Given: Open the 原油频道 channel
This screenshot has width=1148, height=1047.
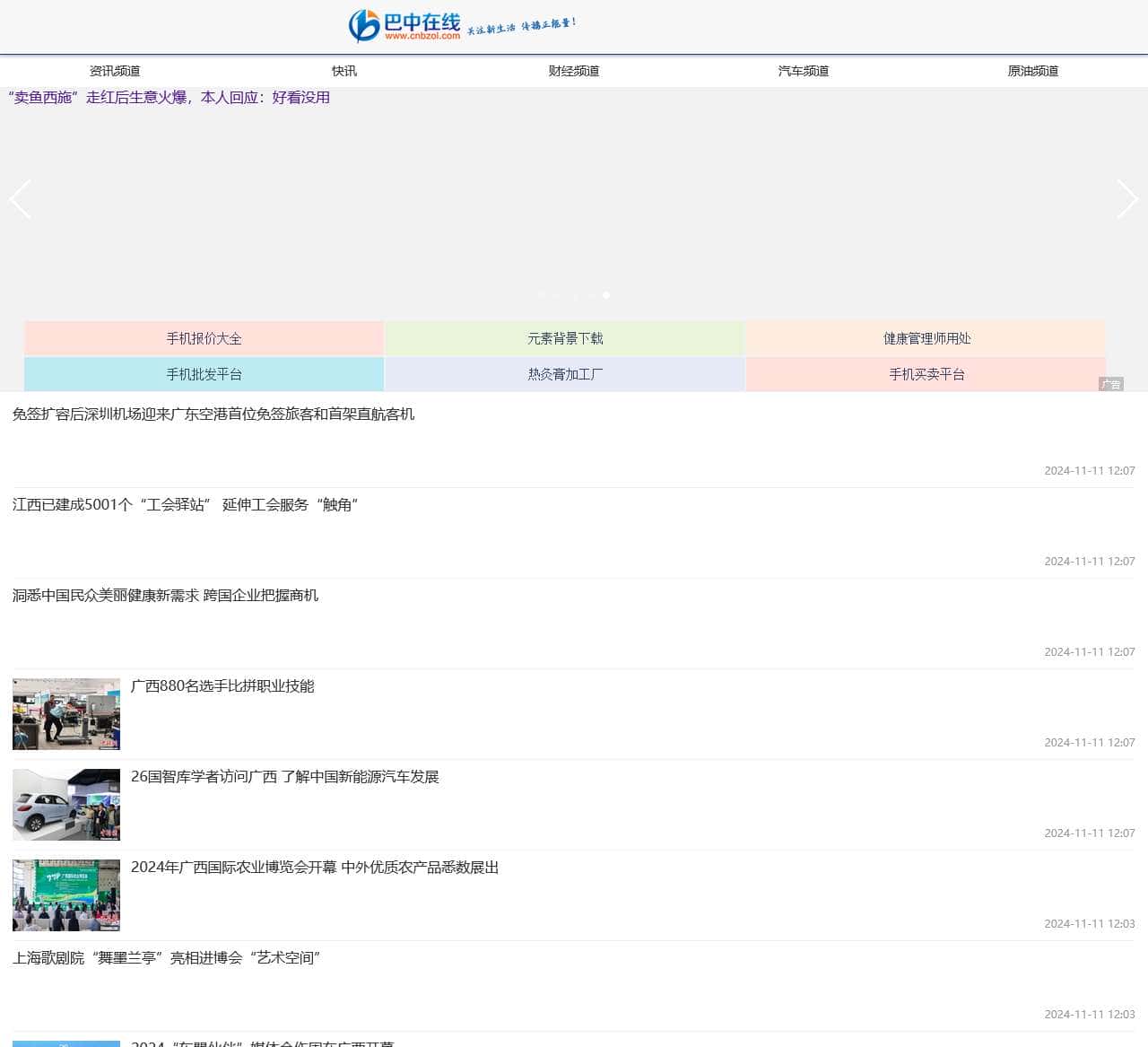Looking at the screenshot, I should pos(1033,71).
